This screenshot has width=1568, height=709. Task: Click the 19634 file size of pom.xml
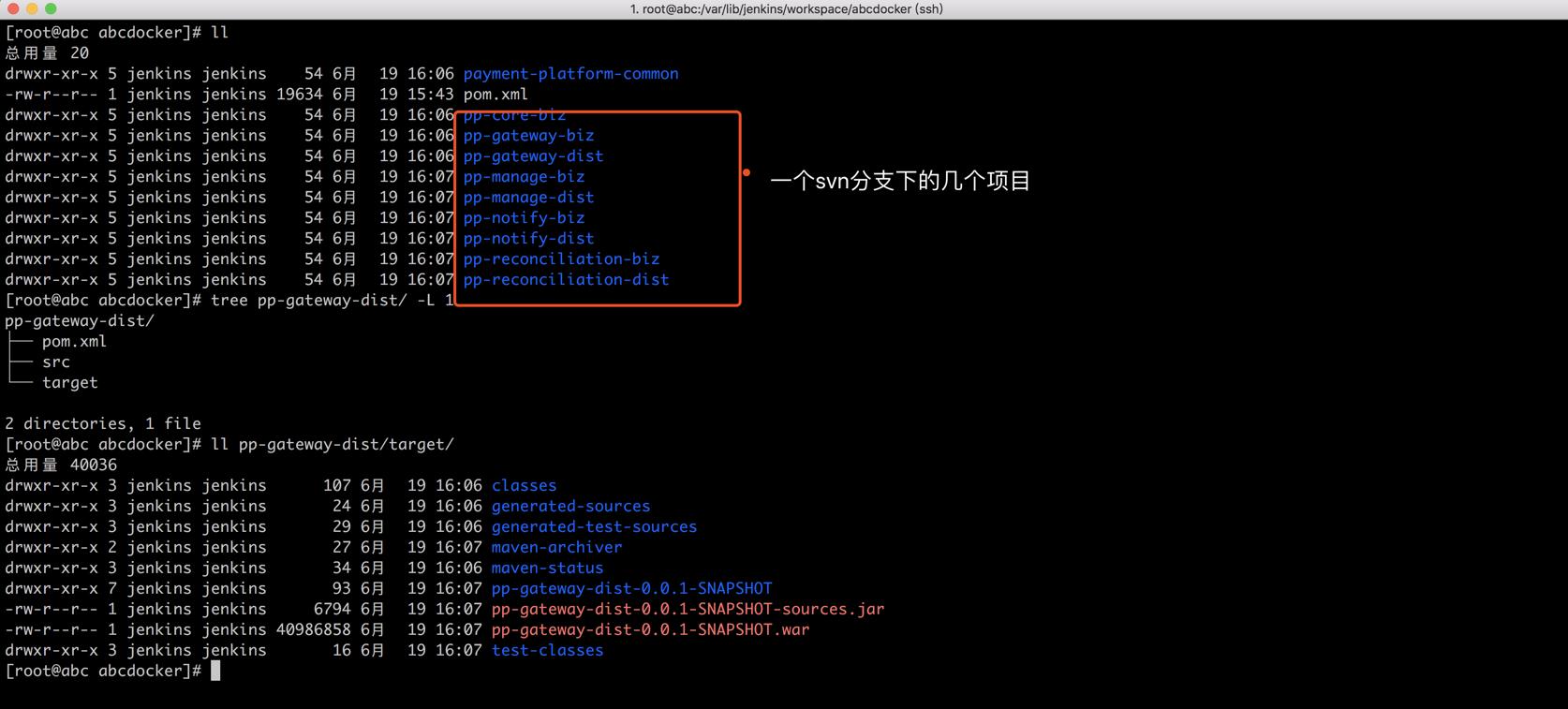pos(300,94)
